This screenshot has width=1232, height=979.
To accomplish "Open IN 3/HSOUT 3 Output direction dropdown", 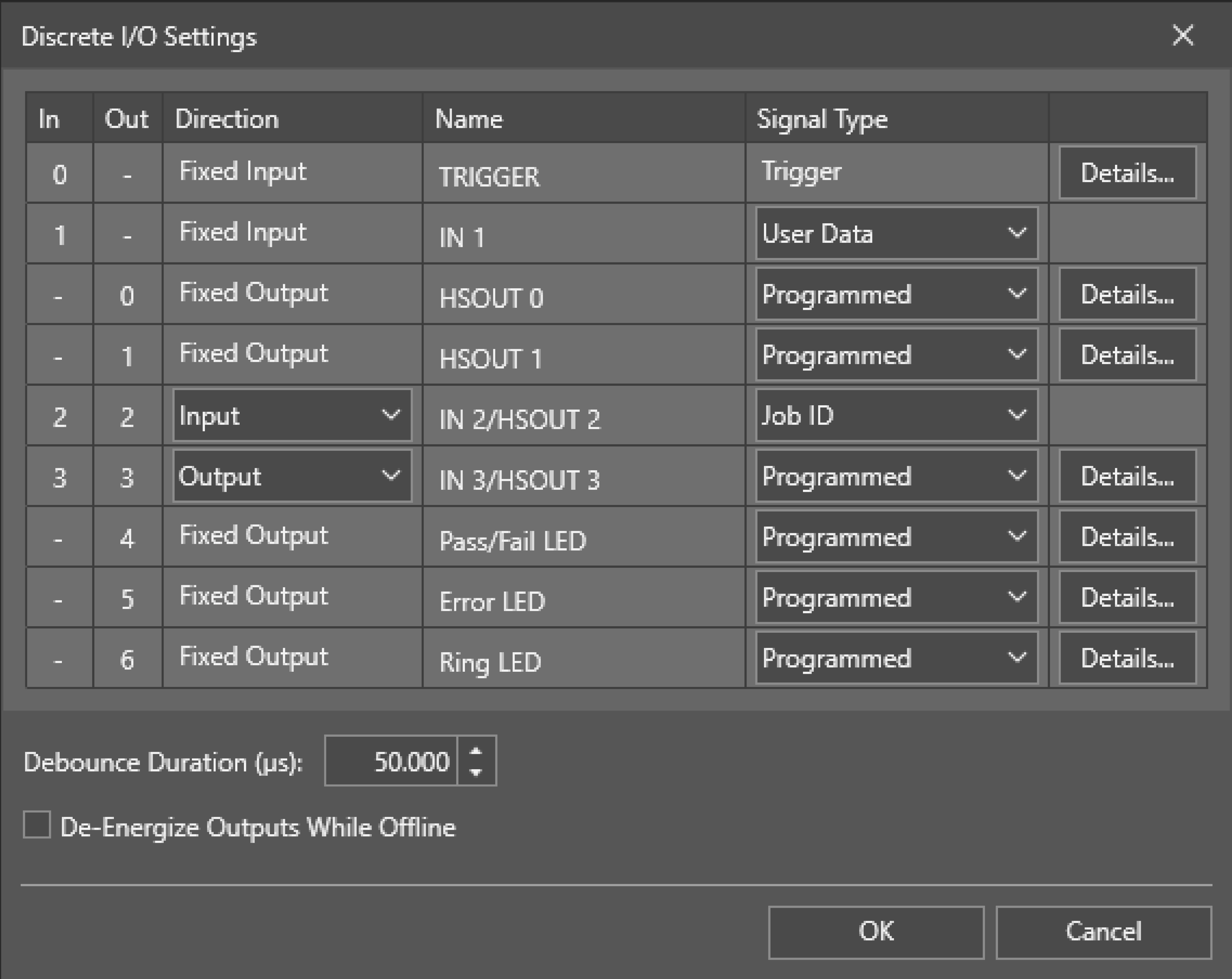I will coord(292,476).
